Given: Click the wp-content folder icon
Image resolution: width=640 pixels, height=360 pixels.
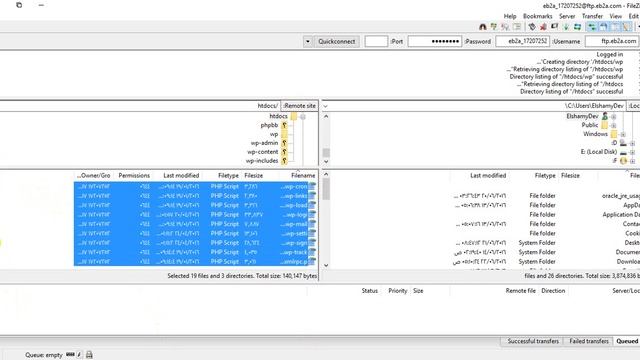Looking at the screenshot, I should (x=284, y=152).
